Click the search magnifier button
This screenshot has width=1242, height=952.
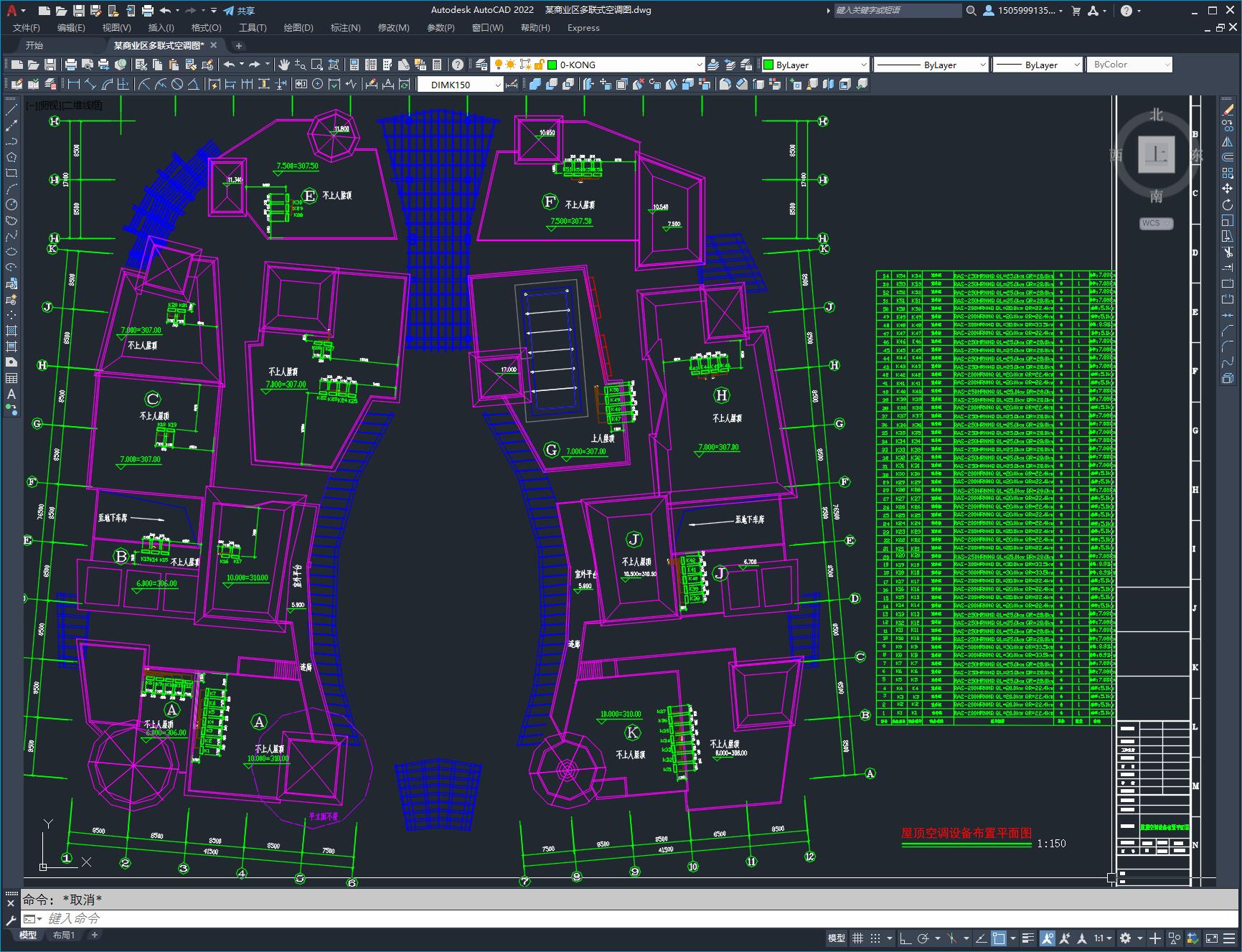[971, 10]
